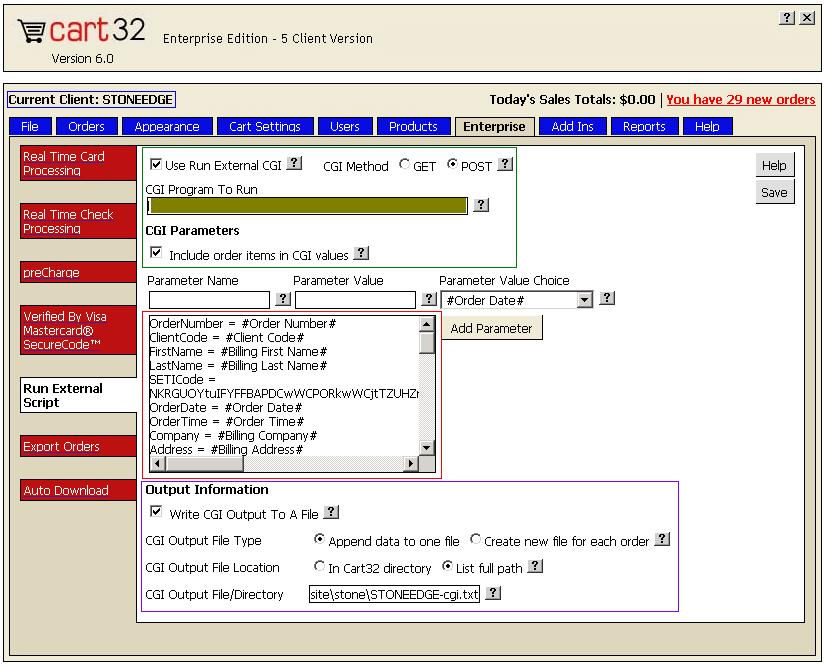Click the CGI Output File/Directory field
Viewport: 825px width, 666px height.
pyautogui.click(x=394, y=594)
